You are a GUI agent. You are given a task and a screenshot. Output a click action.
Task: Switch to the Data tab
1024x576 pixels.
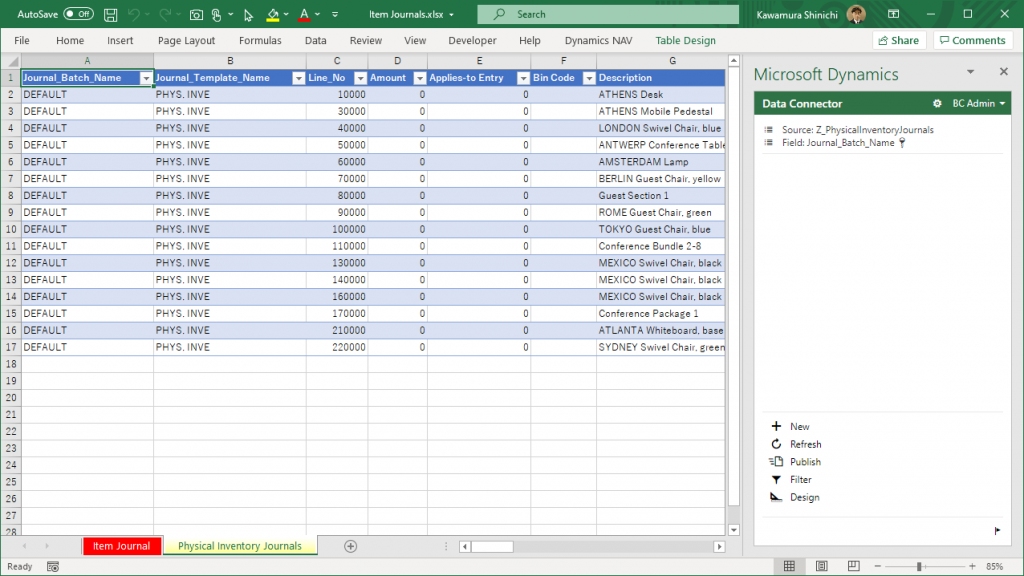315,40
